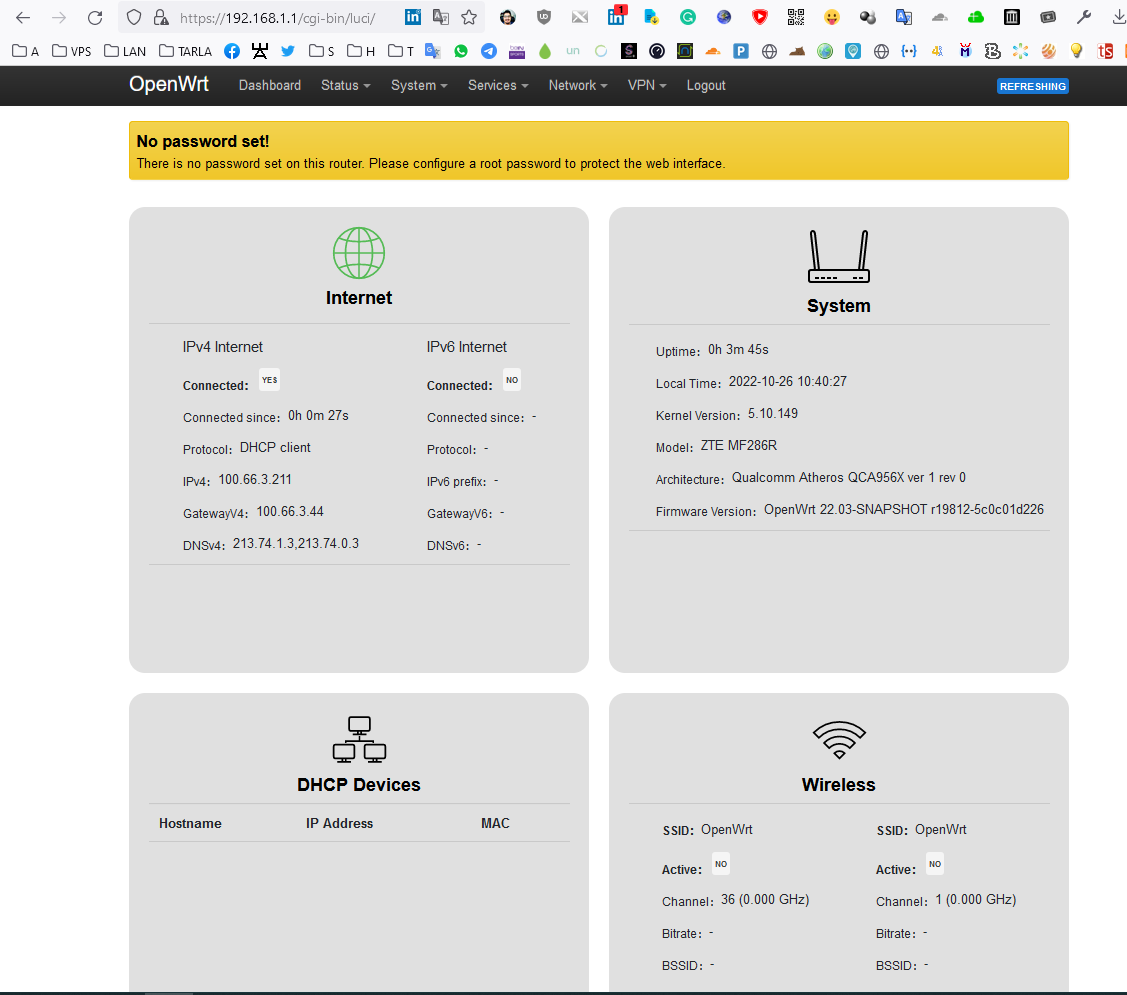The width and height of the screenshot is (1127, 995).
Task: Click the channel value 1 (0.000 GHz)
Action: pos(975,900)
